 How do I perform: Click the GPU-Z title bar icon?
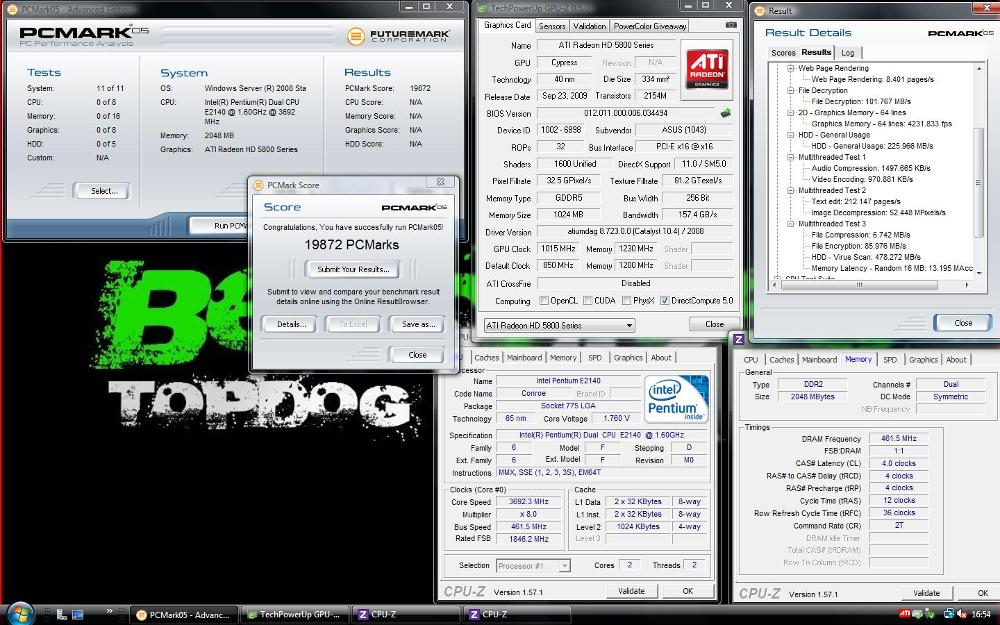point(483,8)
